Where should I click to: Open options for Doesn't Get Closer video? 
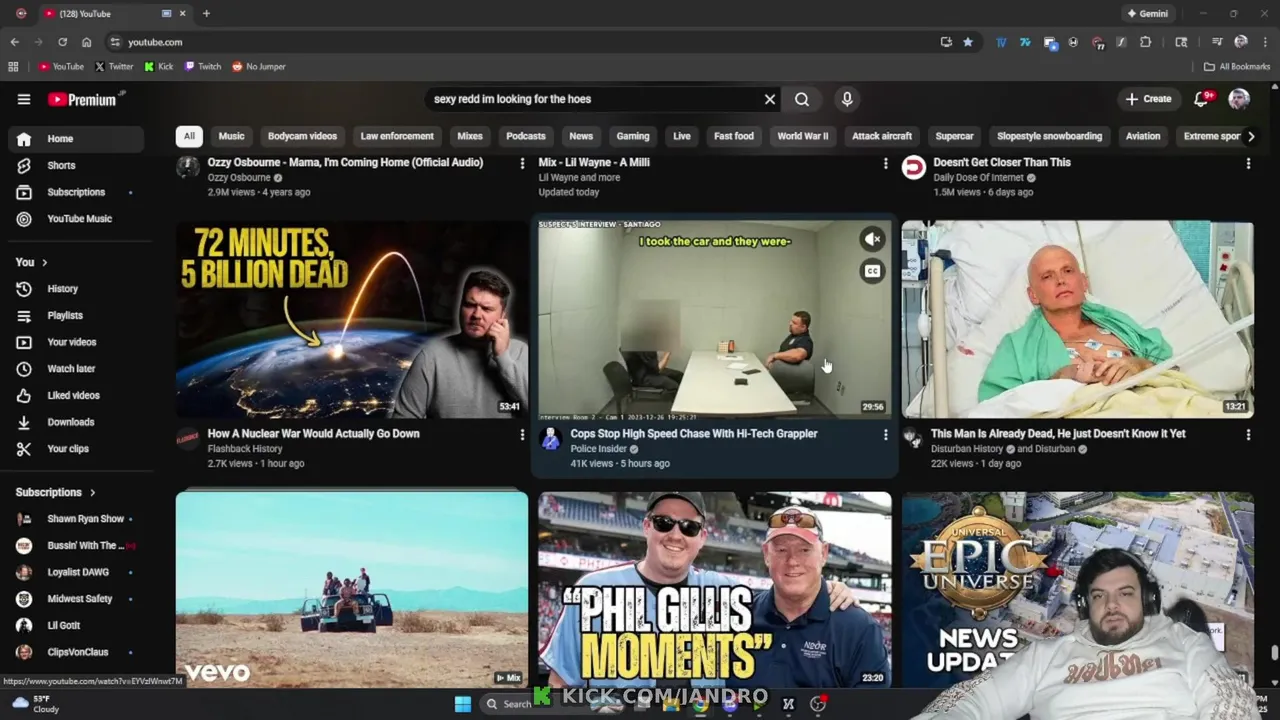[1248, 163]
